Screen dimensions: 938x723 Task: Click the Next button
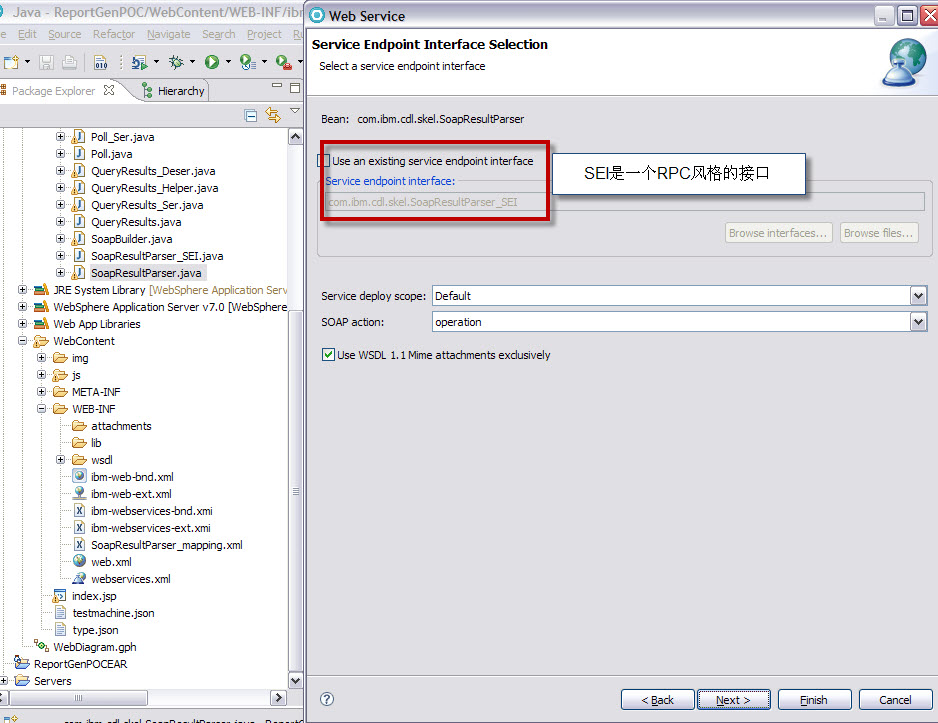pos(733,700)
